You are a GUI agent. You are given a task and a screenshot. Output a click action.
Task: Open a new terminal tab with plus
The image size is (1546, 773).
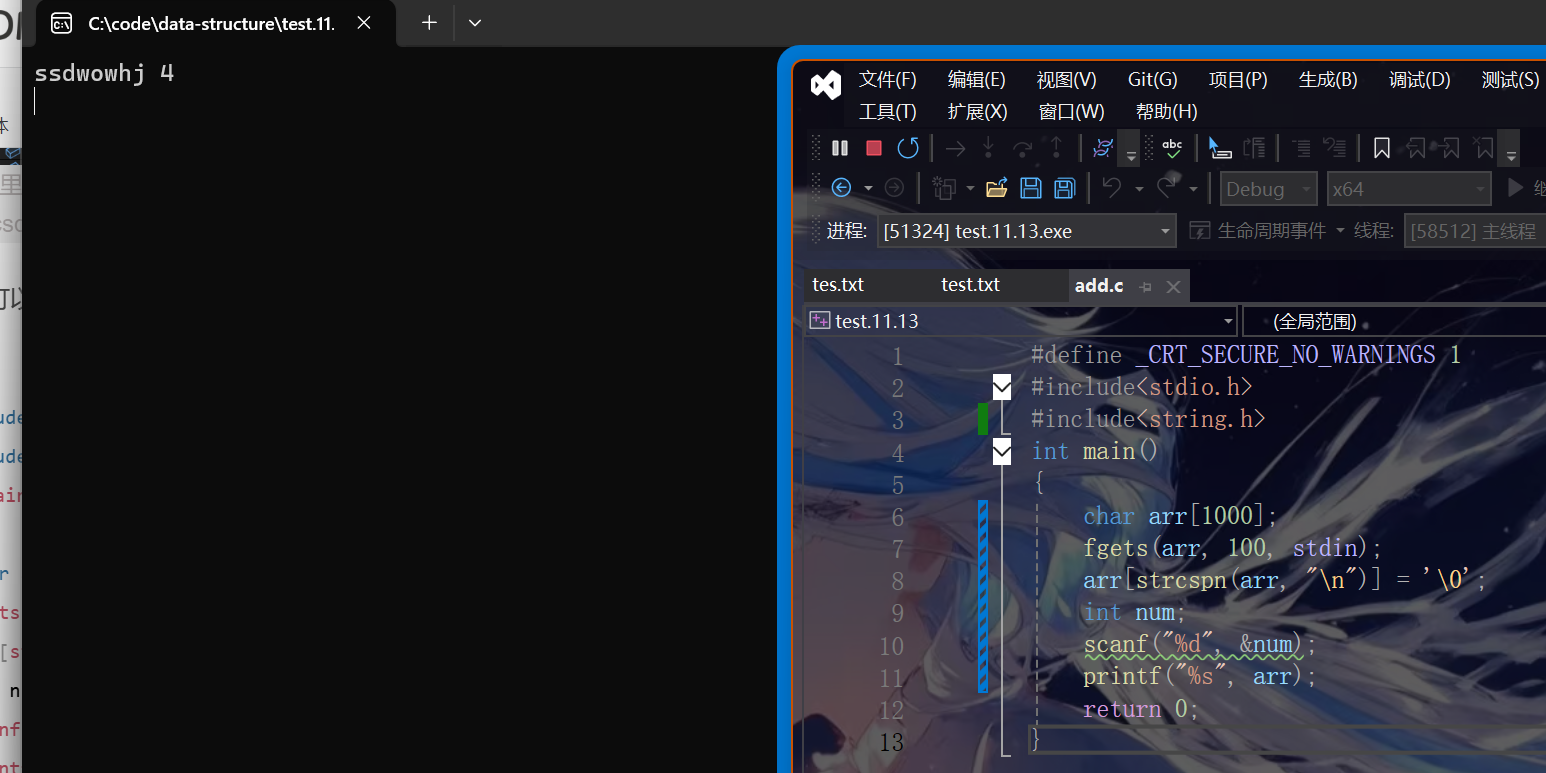[429, 22]
